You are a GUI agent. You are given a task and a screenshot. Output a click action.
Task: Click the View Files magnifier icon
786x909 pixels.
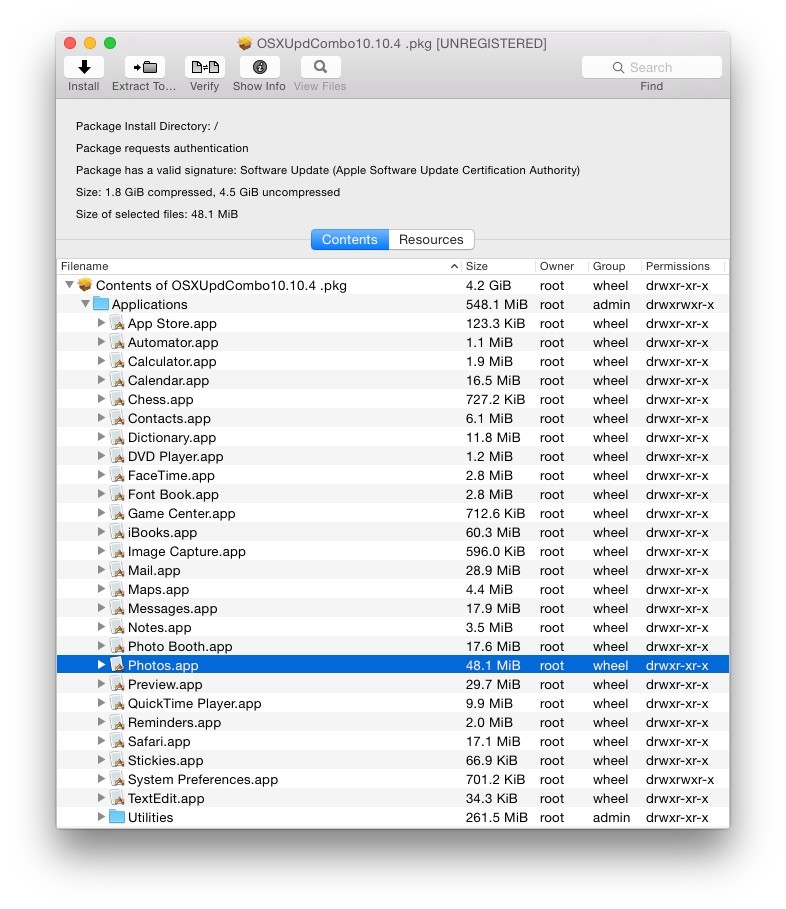tap(320, 67)
